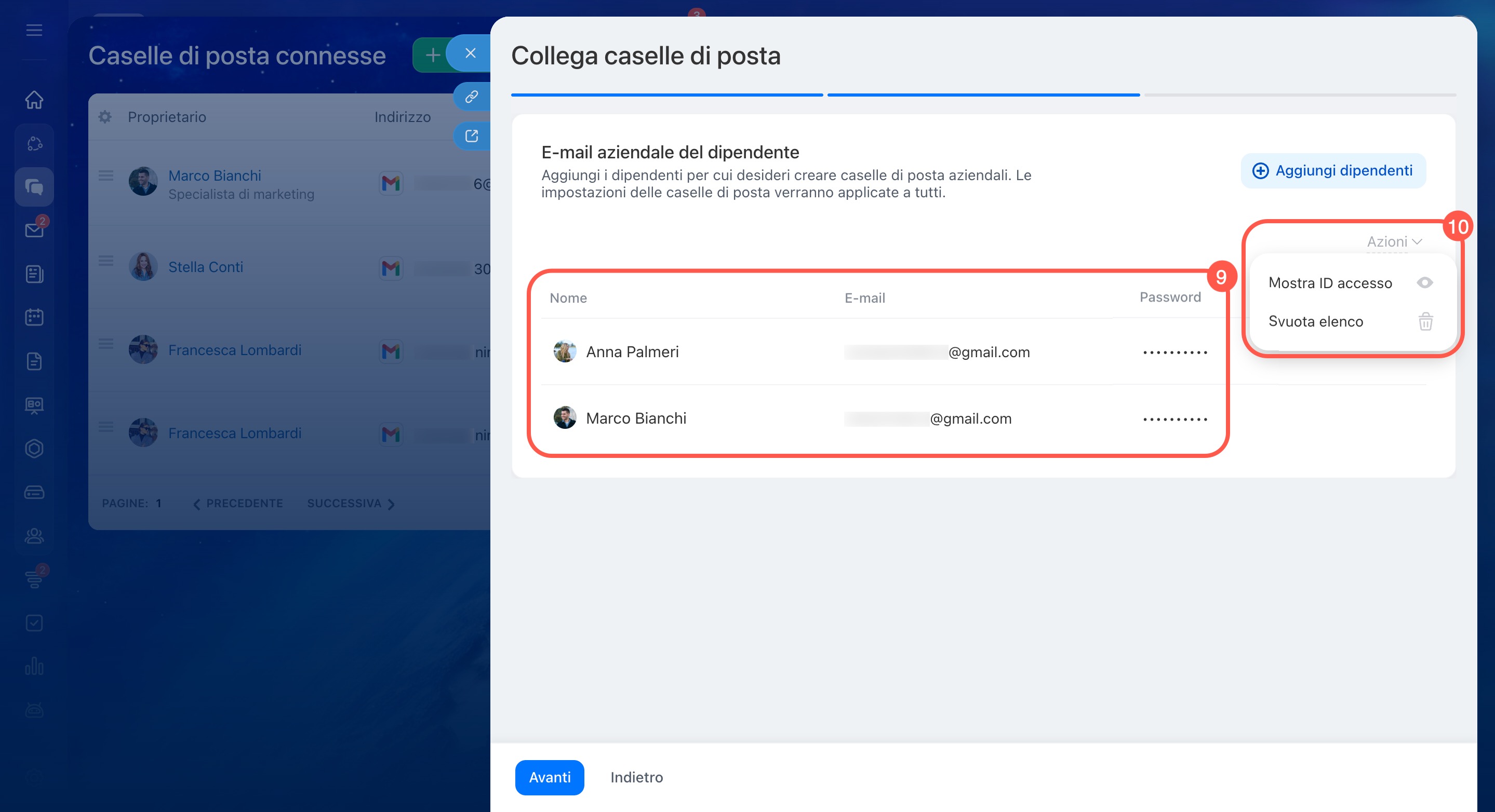The width and height of the screenshot is (1495, 812).
Task: Expand the Azioni dropdown
Action: [1393, 241]
